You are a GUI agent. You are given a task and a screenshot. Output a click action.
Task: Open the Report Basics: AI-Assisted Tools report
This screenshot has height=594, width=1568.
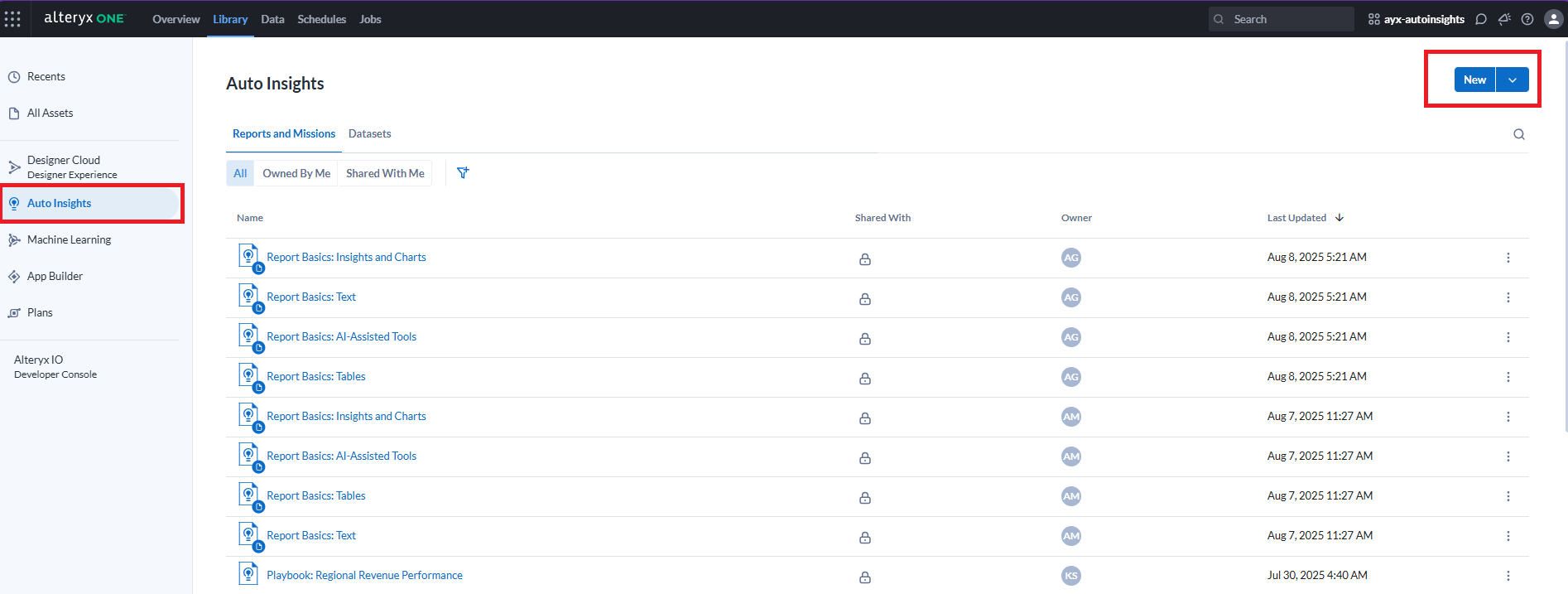coord(341,336)
